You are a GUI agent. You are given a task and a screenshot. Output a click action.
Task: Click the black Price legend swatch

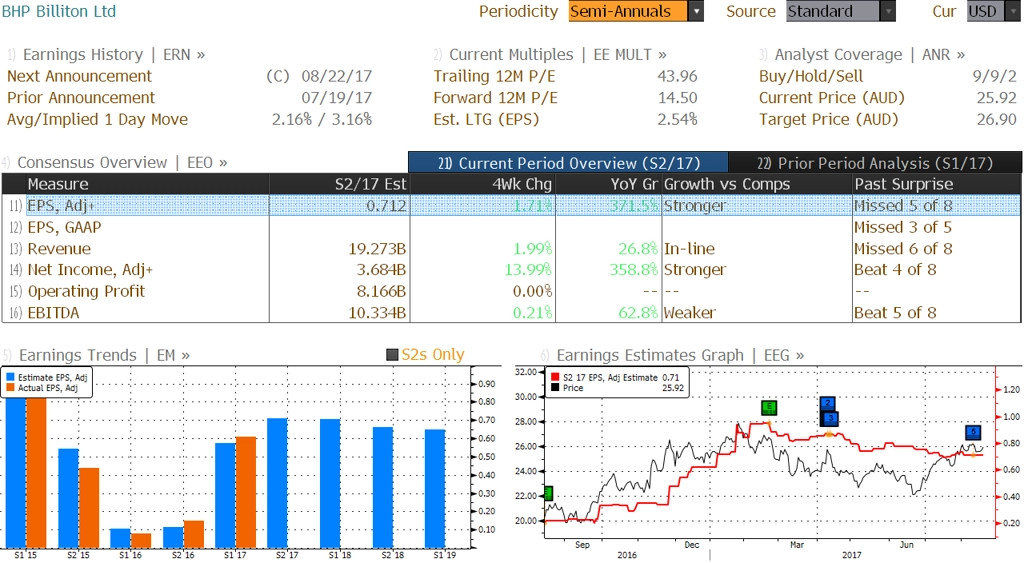click(x=555, y=388)
